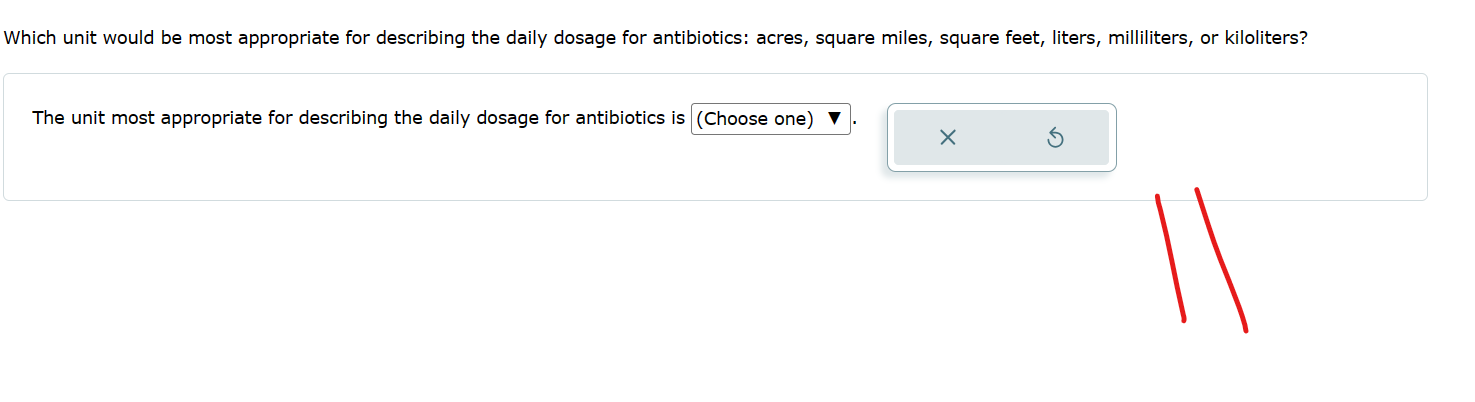This screenshot has width=1475, height=402.
Task: Click the dropdown's black triangle arrow
Action: coord(835,119)
